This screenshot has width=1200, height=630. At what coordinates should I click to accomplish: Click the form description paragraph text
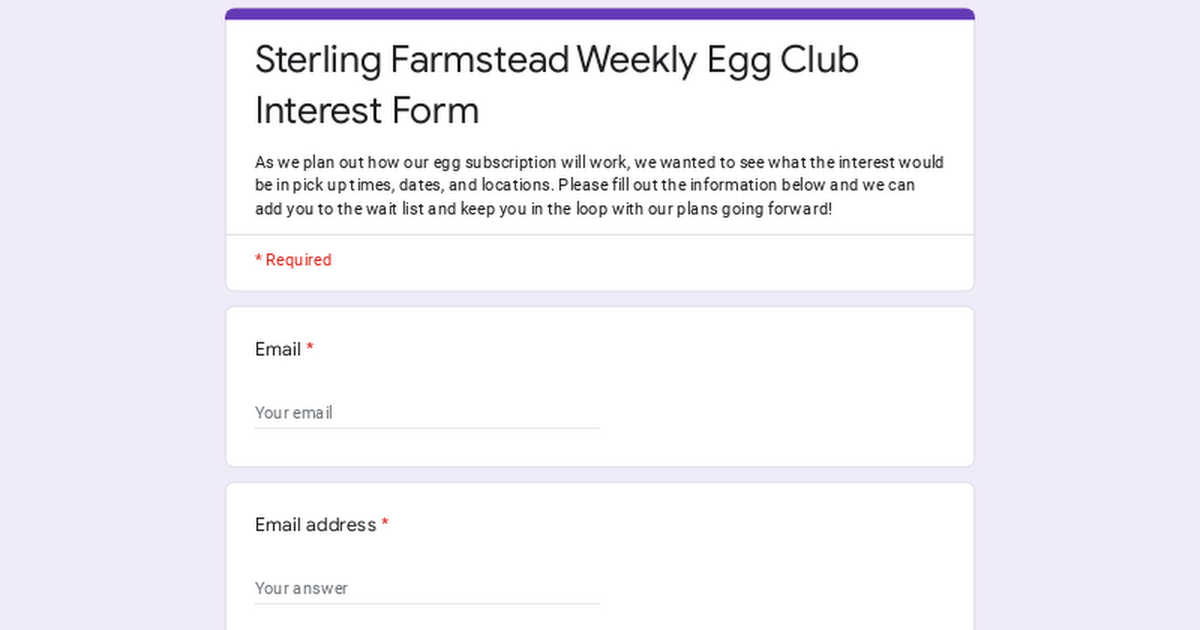tap(600, 186)
